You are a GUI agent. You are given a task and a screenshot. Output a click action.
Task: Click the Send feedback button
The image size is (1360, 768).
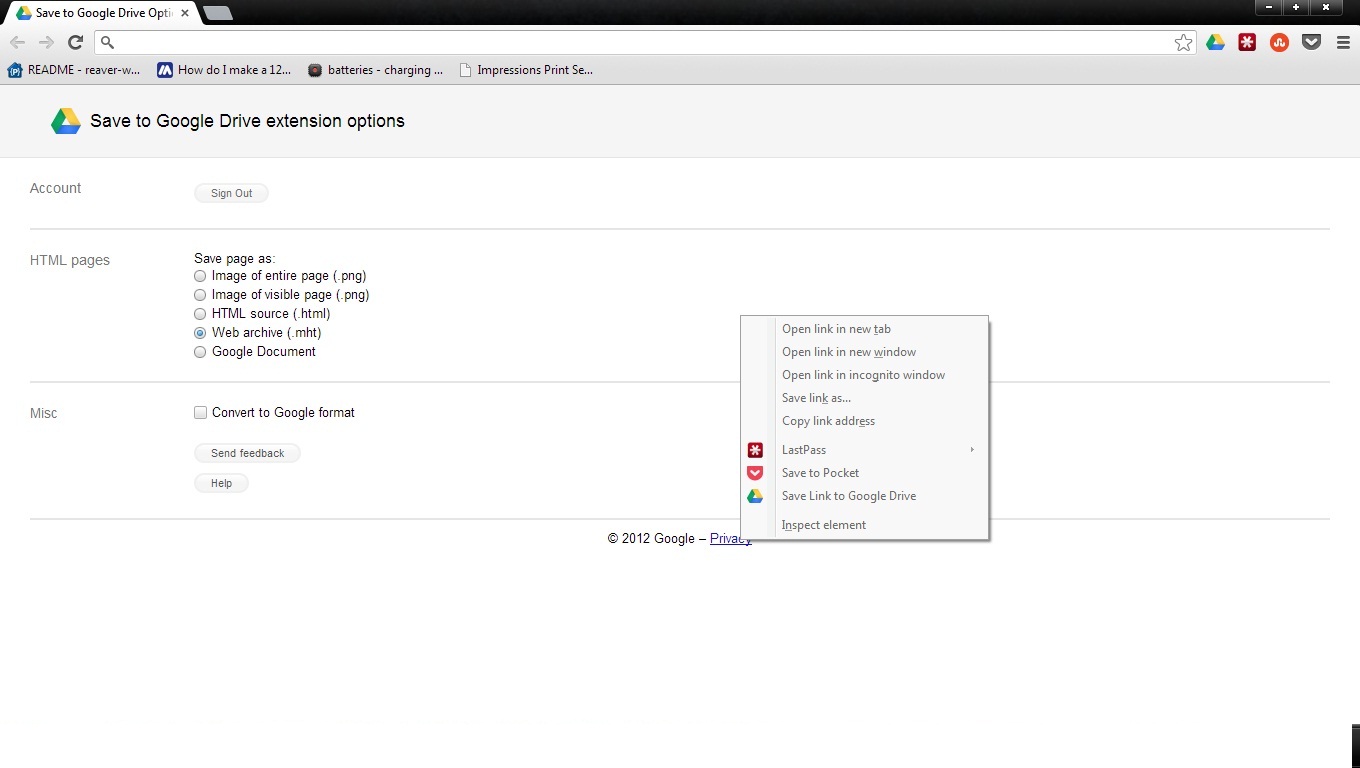[247, 453]
